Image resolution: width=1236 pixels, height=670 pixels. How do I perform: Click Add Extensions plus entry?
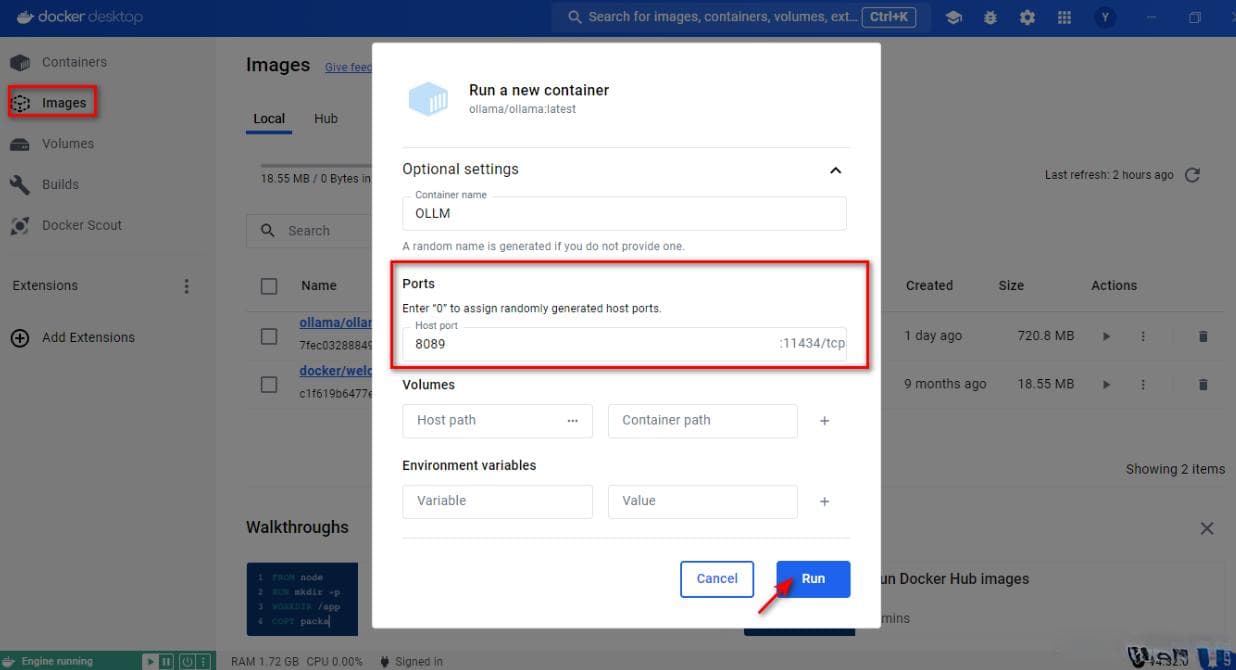click(72, 338)
